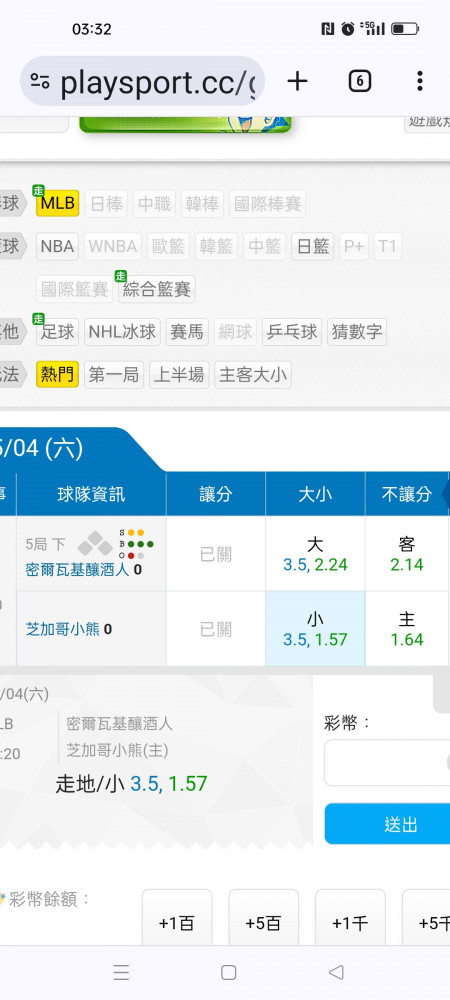Open 密爾瓦基釀酒人 team link
Image resolution: width=450 pixels, height=1000 pixels.
(78, 570)
